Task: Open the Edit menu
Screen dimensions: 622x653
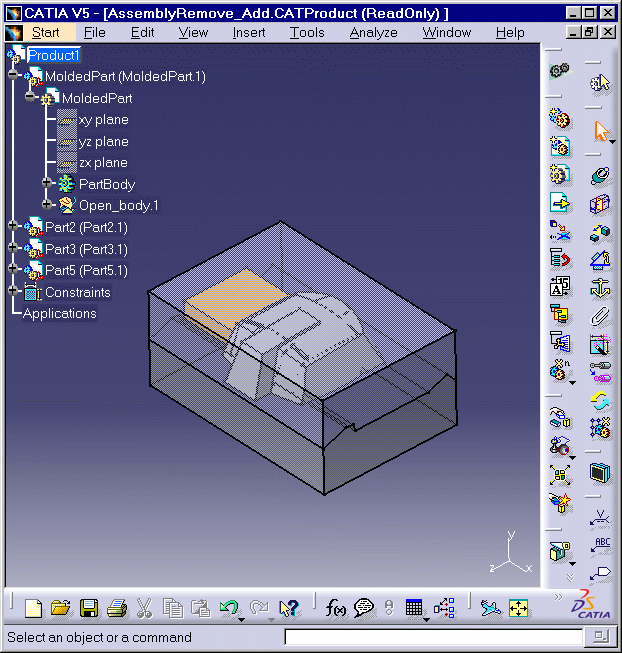Action: pos(142,32)
